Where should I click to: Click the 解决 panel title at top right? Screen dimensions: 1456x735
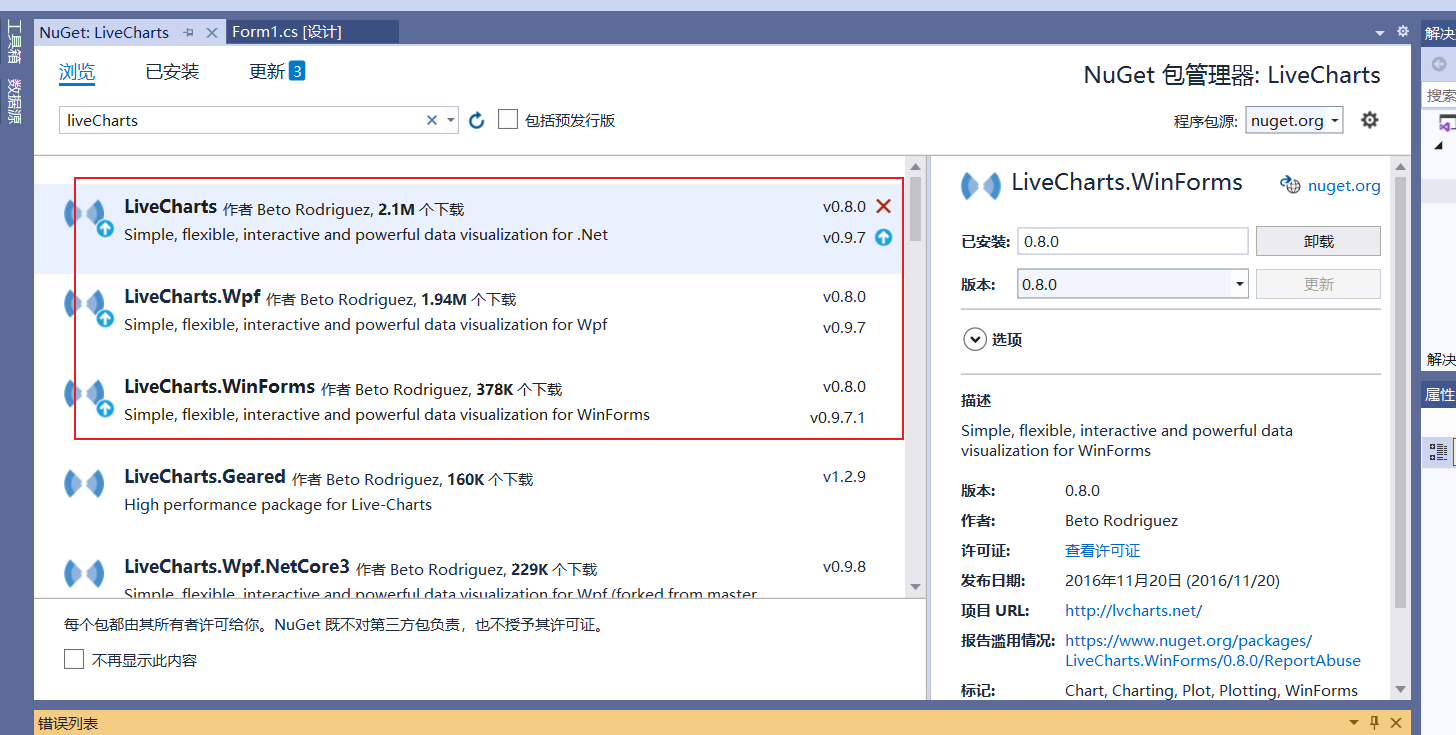[1440, 32]
